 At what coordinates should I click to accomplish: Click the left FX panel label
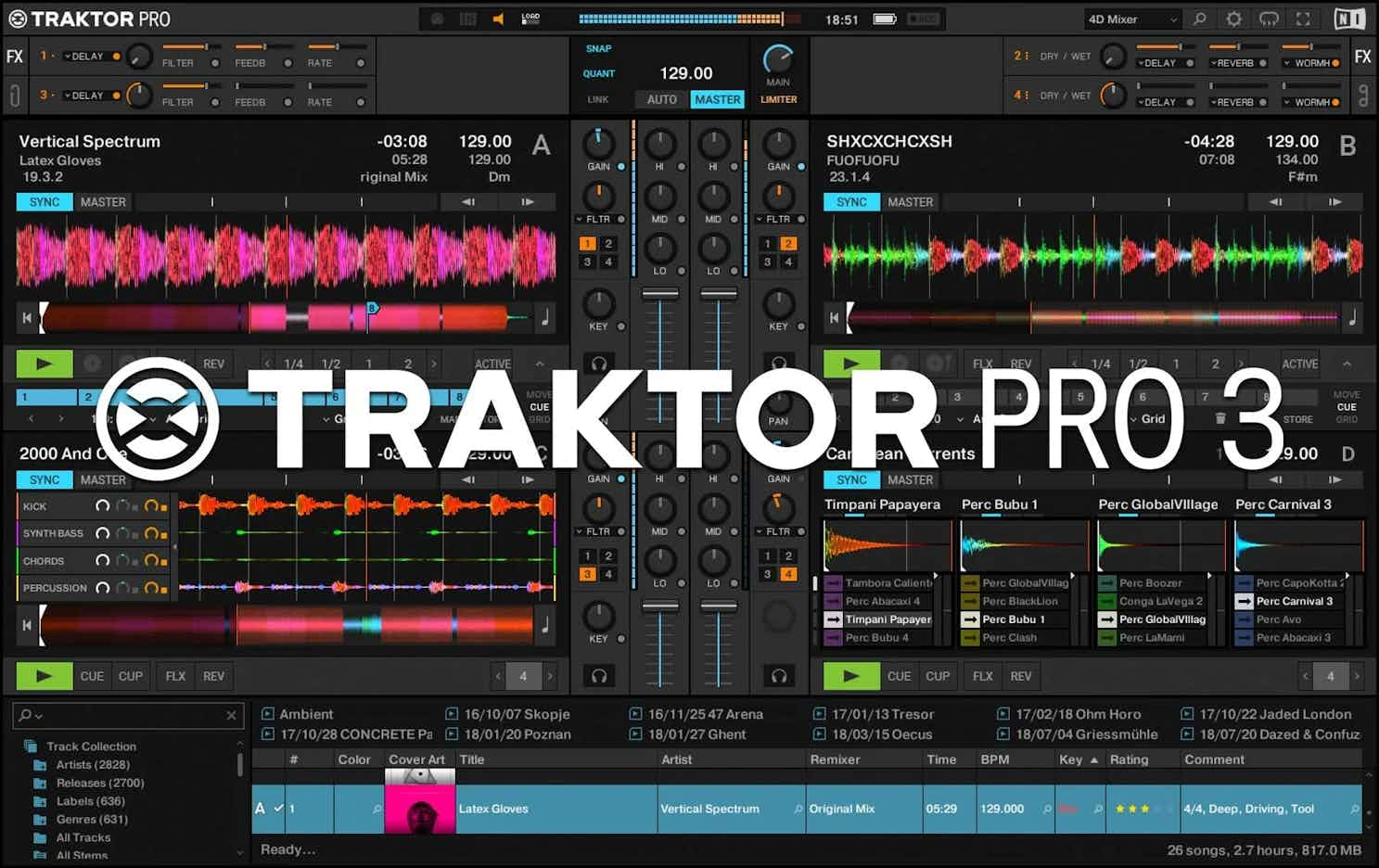pyautogui.click(x=15, y=57)
